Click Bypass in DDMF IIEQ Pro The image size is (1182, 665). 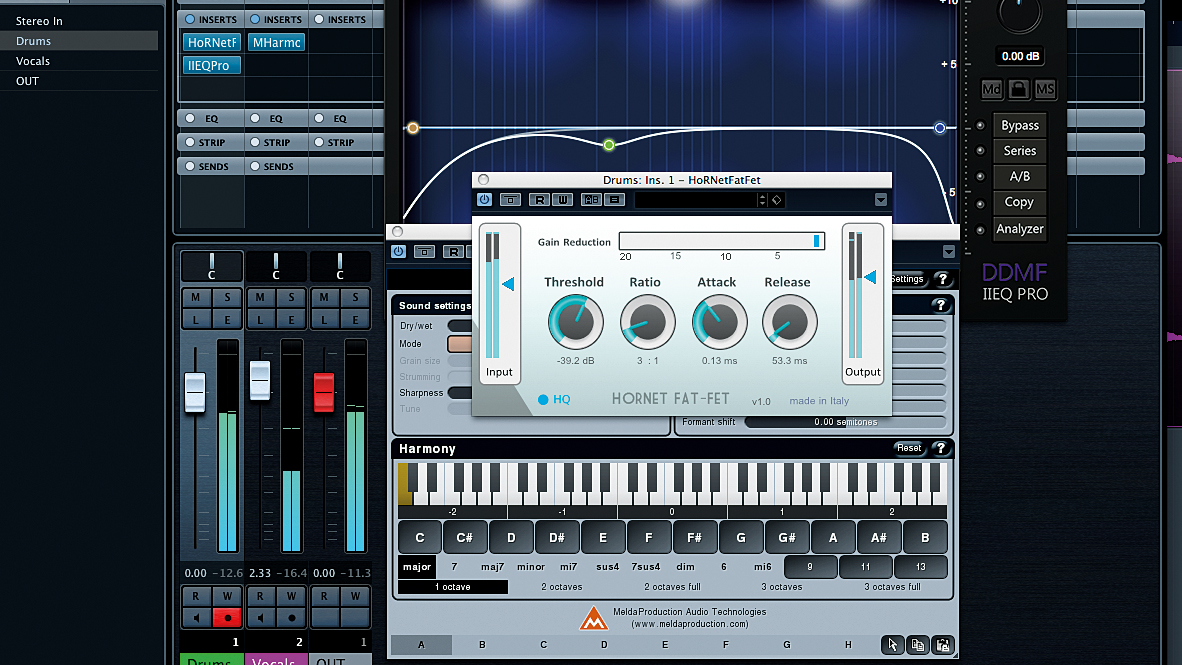coord(1019,126)
